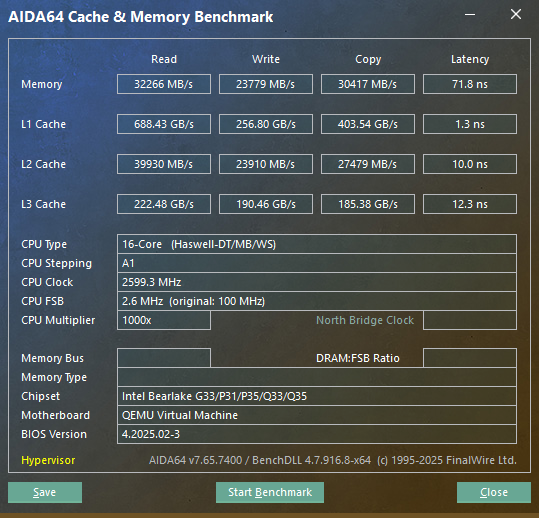The width and height of the screenshot is (539, 518).
Task: Select the Memory Write 23779 MB/s field
Action: (x=266, y=84)
